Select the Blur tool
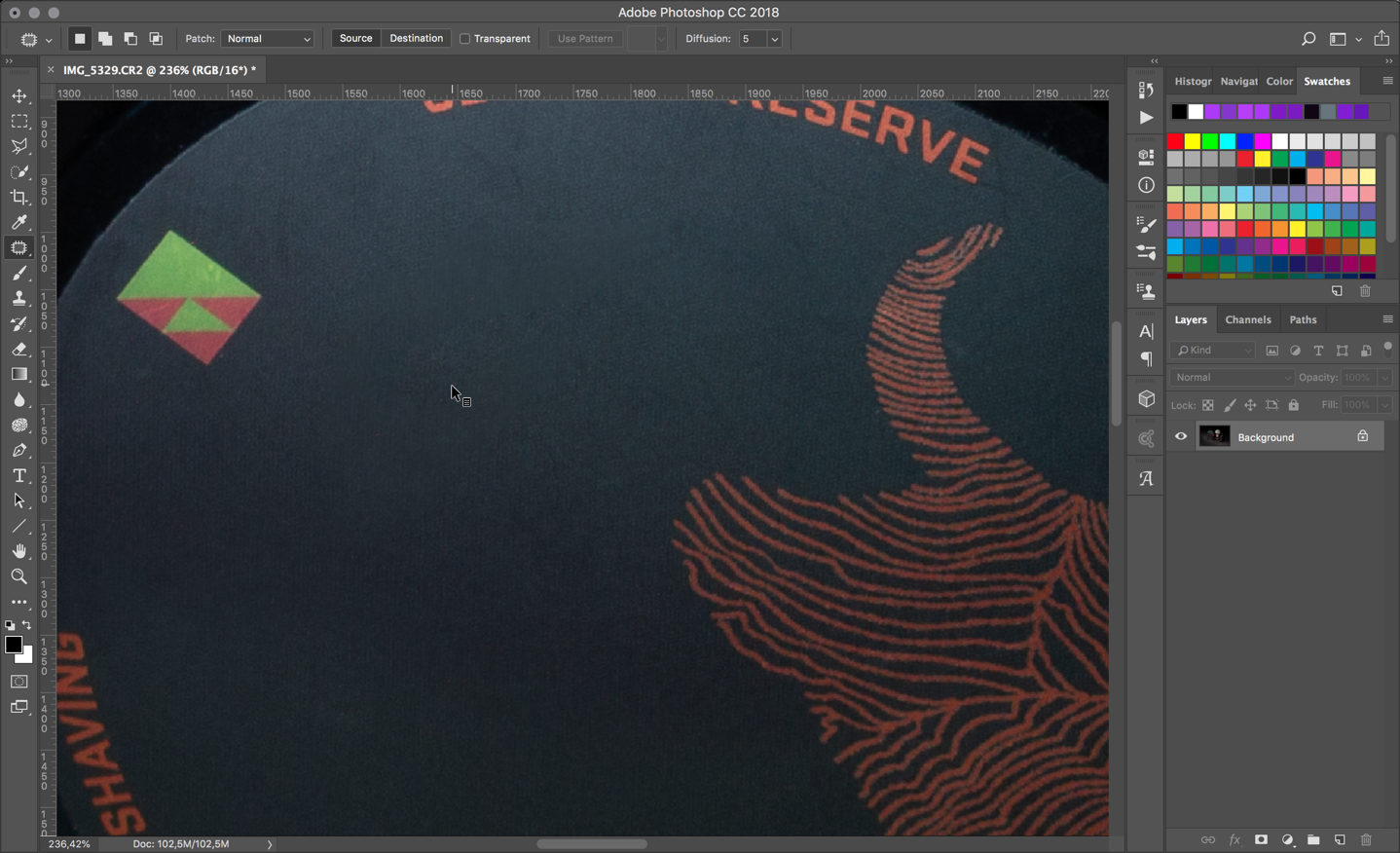The height and width of the screenshot is (853, 1400). (19, 400)
